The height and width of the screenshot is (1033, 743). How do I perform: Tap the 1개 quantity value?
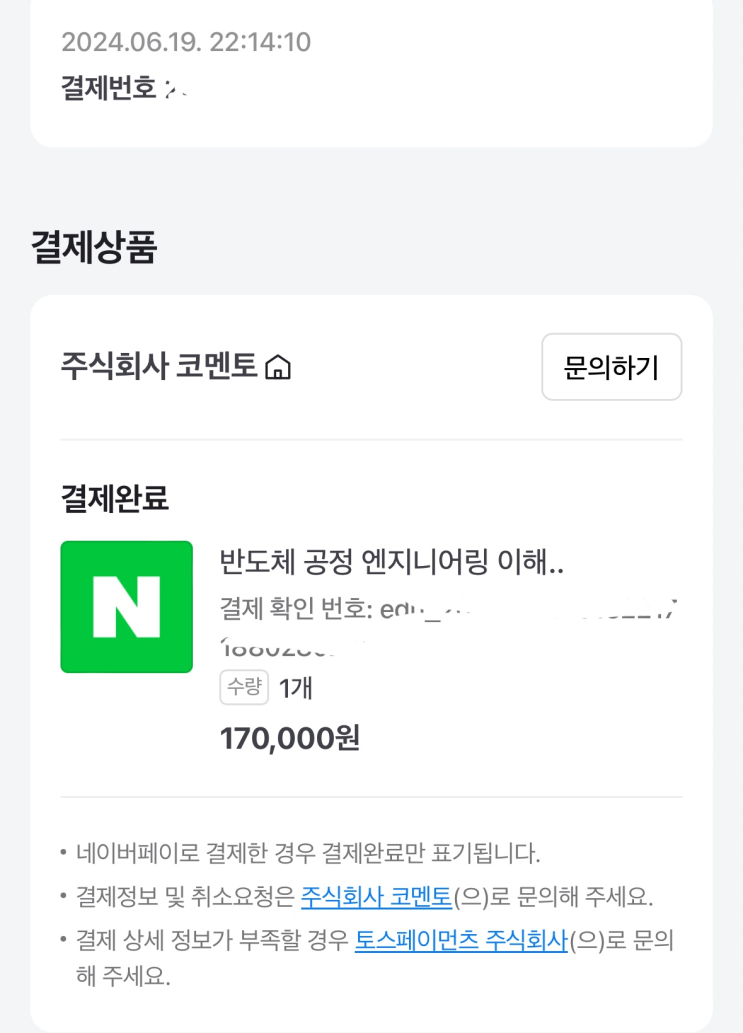(296, 688)
